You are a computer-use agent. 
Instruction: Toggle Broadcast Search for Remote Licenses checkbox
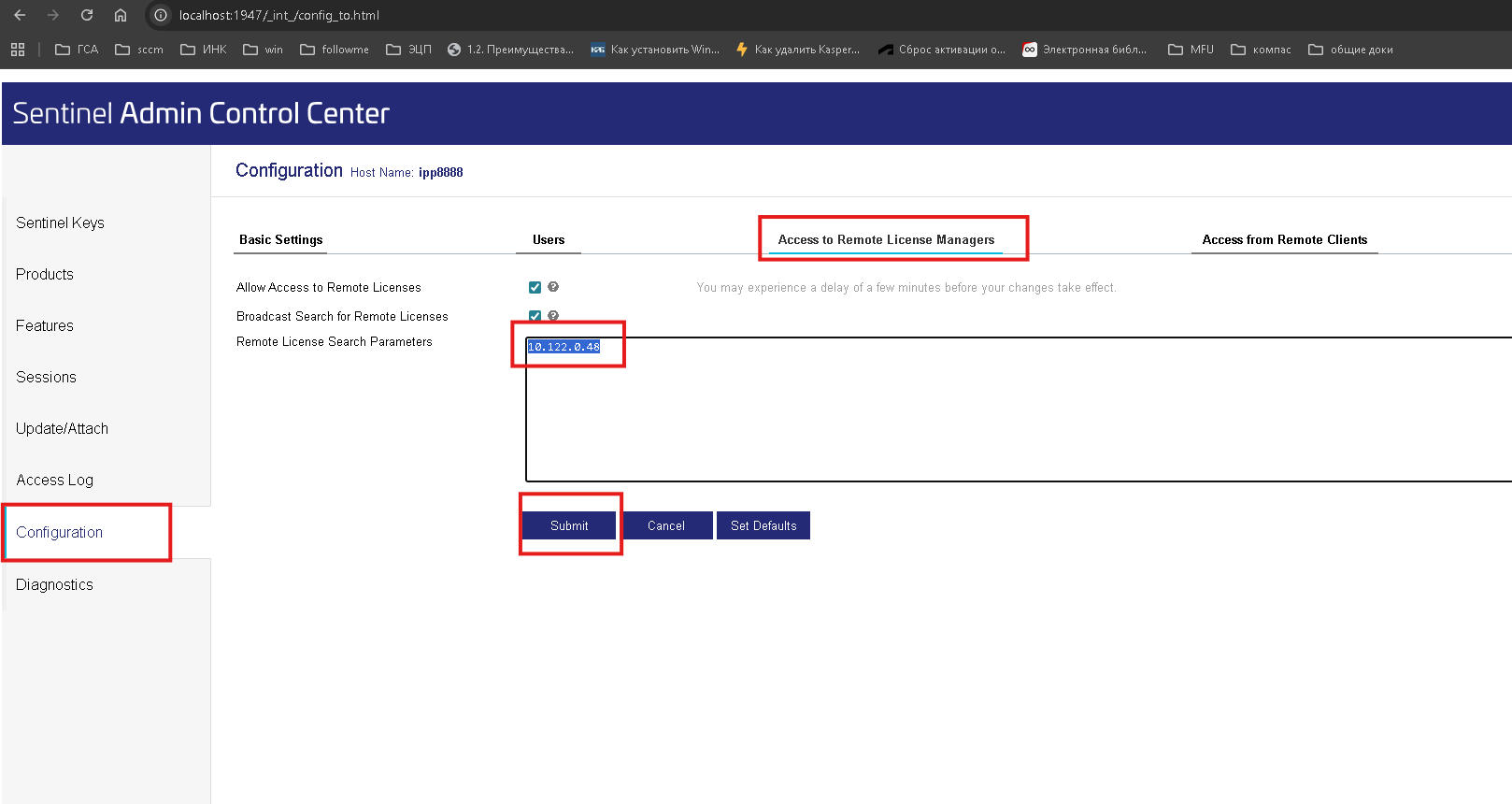[535, 316]
